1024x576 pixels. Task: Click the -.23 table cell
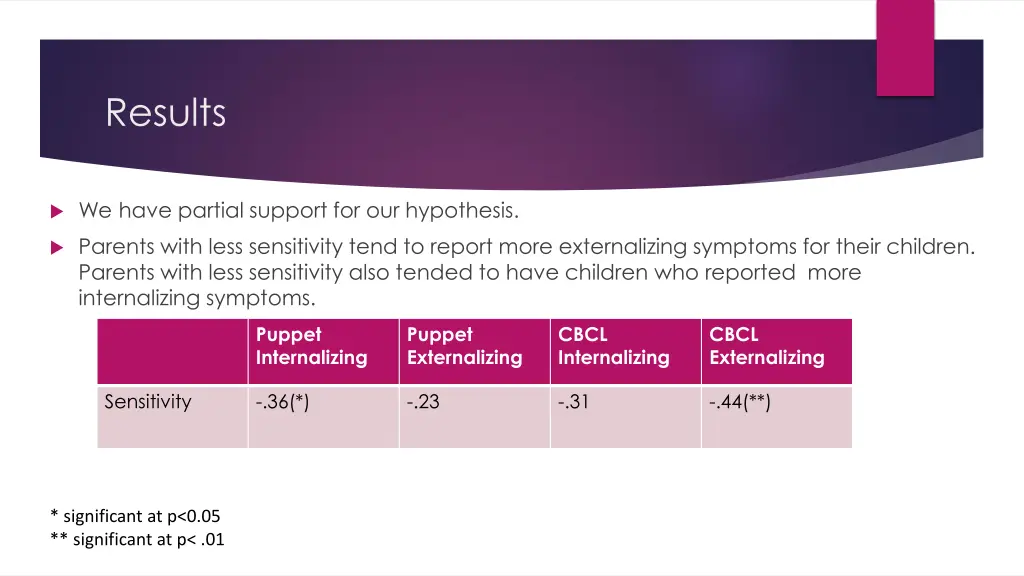click(x=475, y=417)
